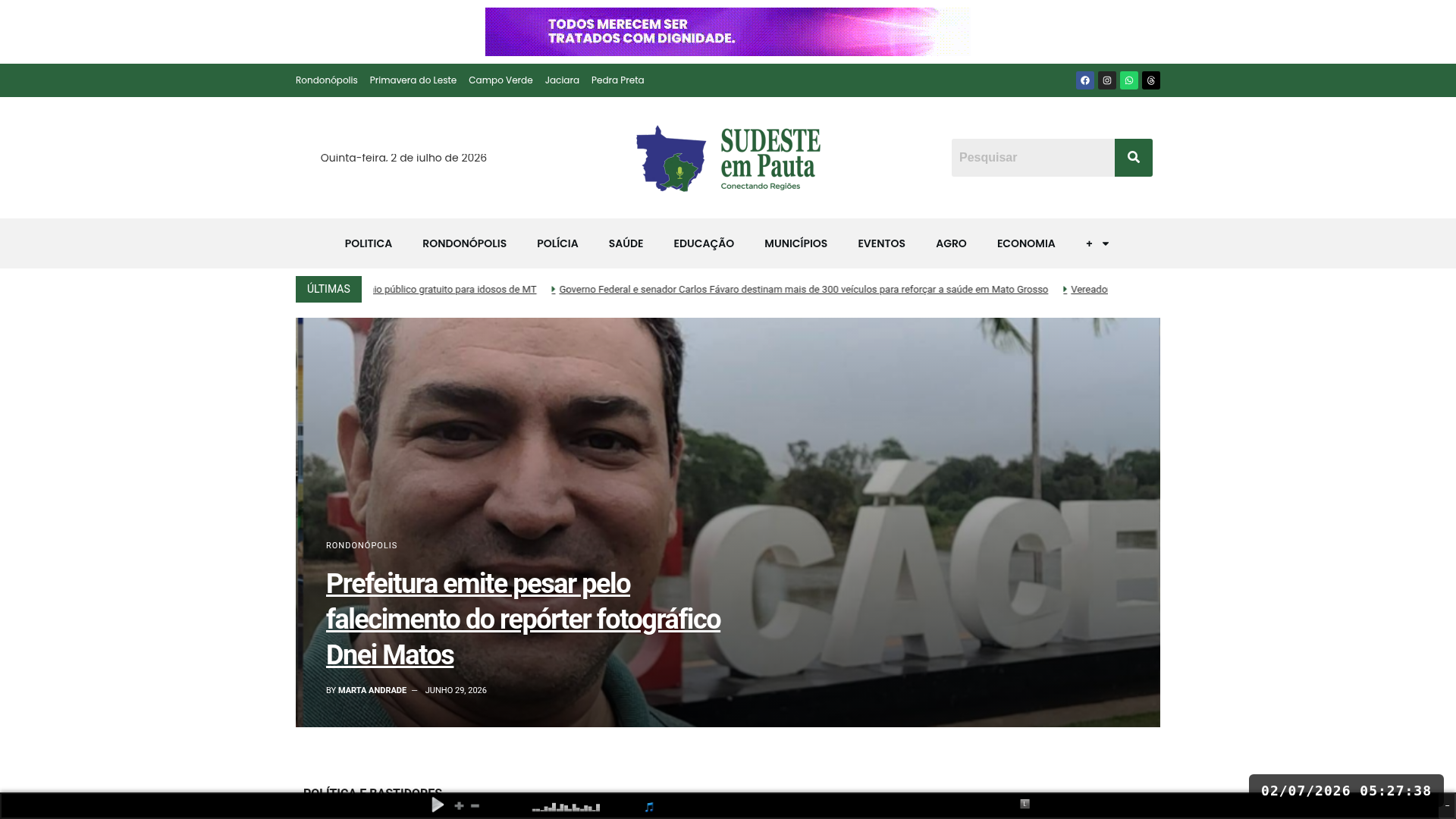Click the date text Quinta-feira, 2 de julho
The height and width of the screenshot is (819, 1456).
[x=403, y=158]
